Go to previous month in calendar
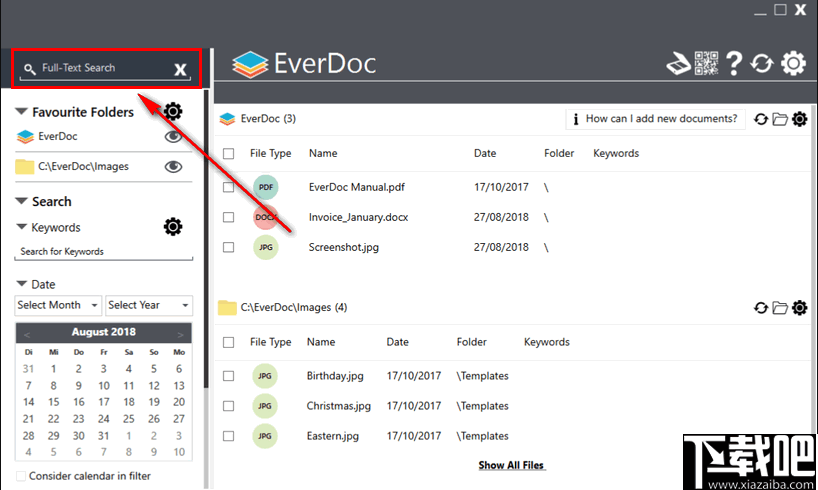 pyautogui.click(x=27, y=334)
